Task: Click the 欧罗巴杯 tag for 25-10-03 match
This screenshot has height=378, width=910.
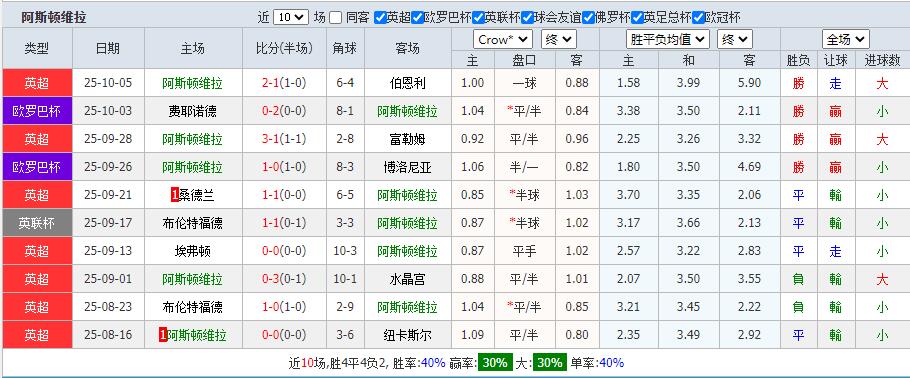Action: coord(37,111)
